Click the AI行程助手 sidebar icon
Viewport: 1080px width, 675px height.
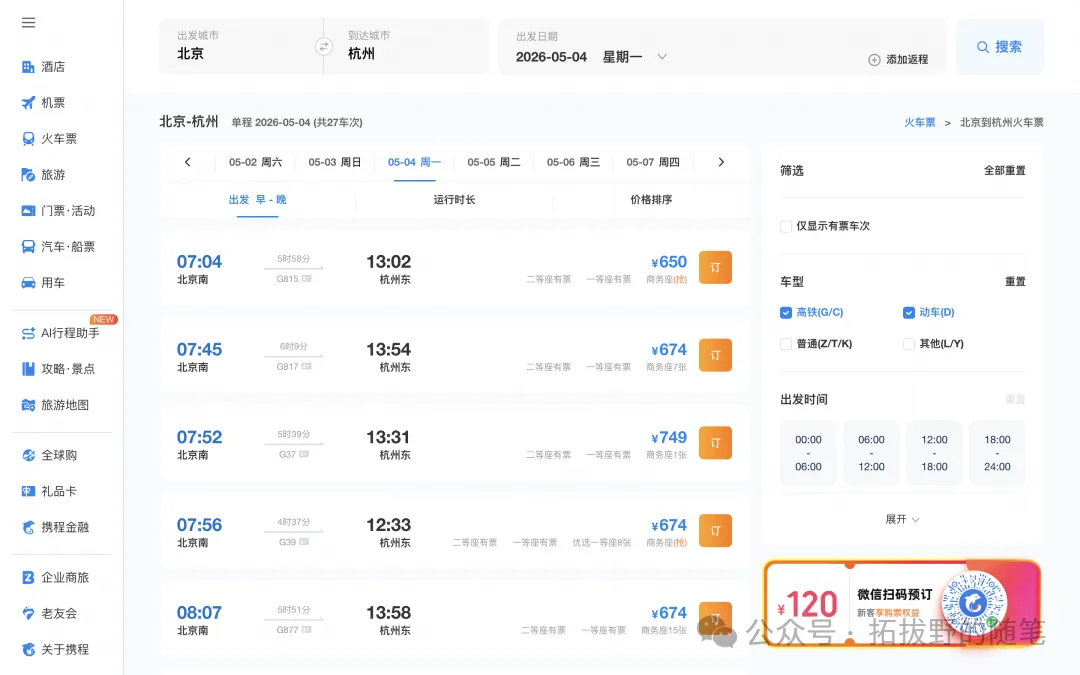[x=28, y=333]
